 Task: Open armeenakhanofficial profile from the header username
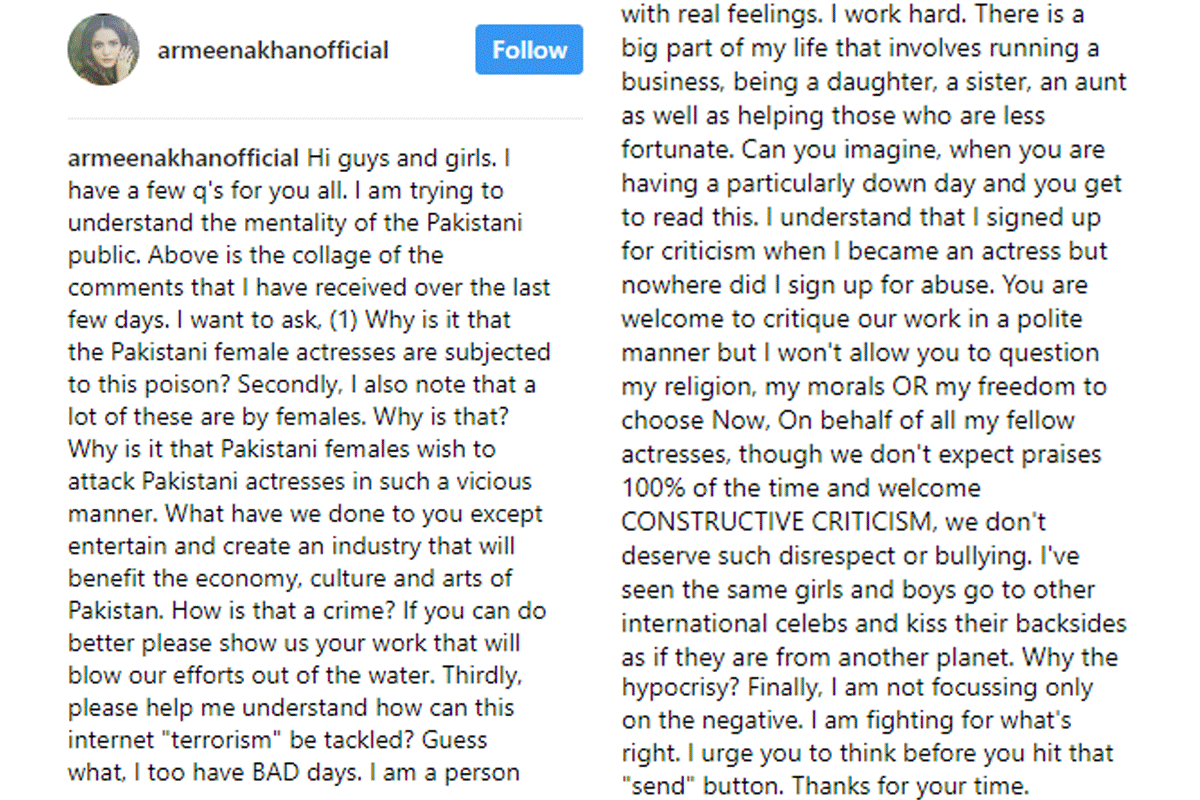[273, 50]
